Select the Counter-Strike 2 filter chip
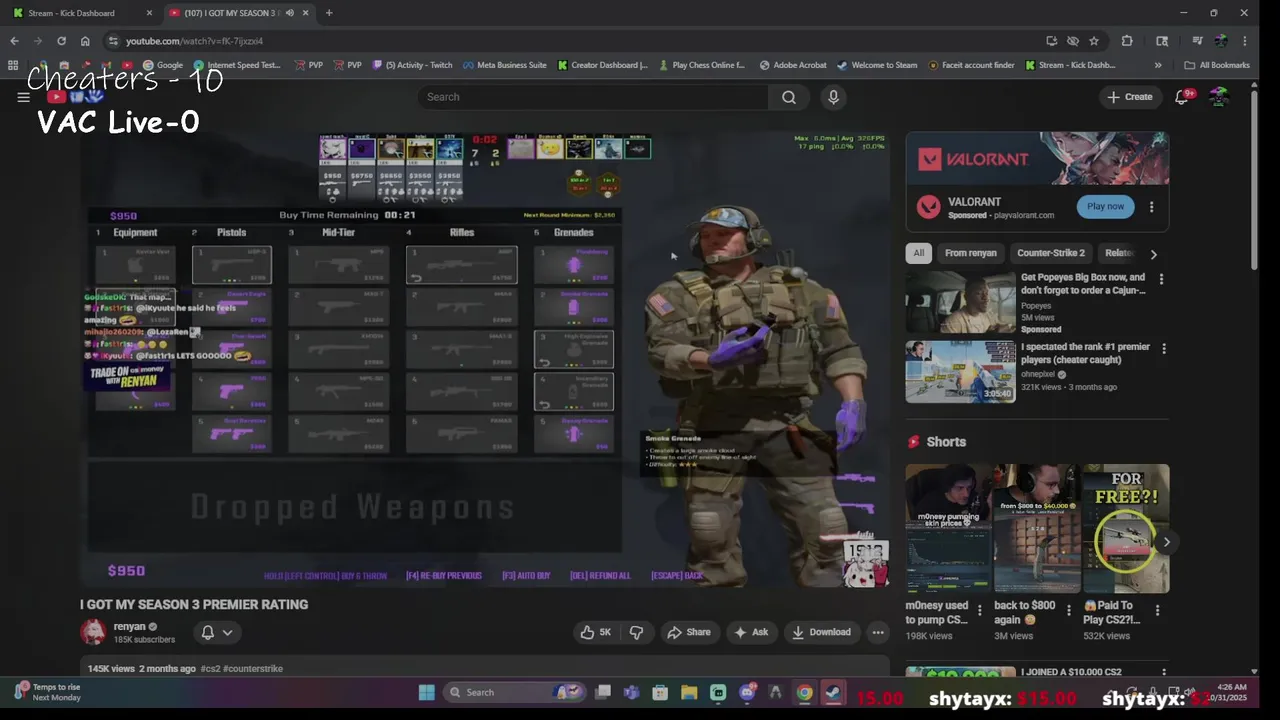Viewport: 1280px width, 720px height. pyautogui.click(x=1050, y=253)
